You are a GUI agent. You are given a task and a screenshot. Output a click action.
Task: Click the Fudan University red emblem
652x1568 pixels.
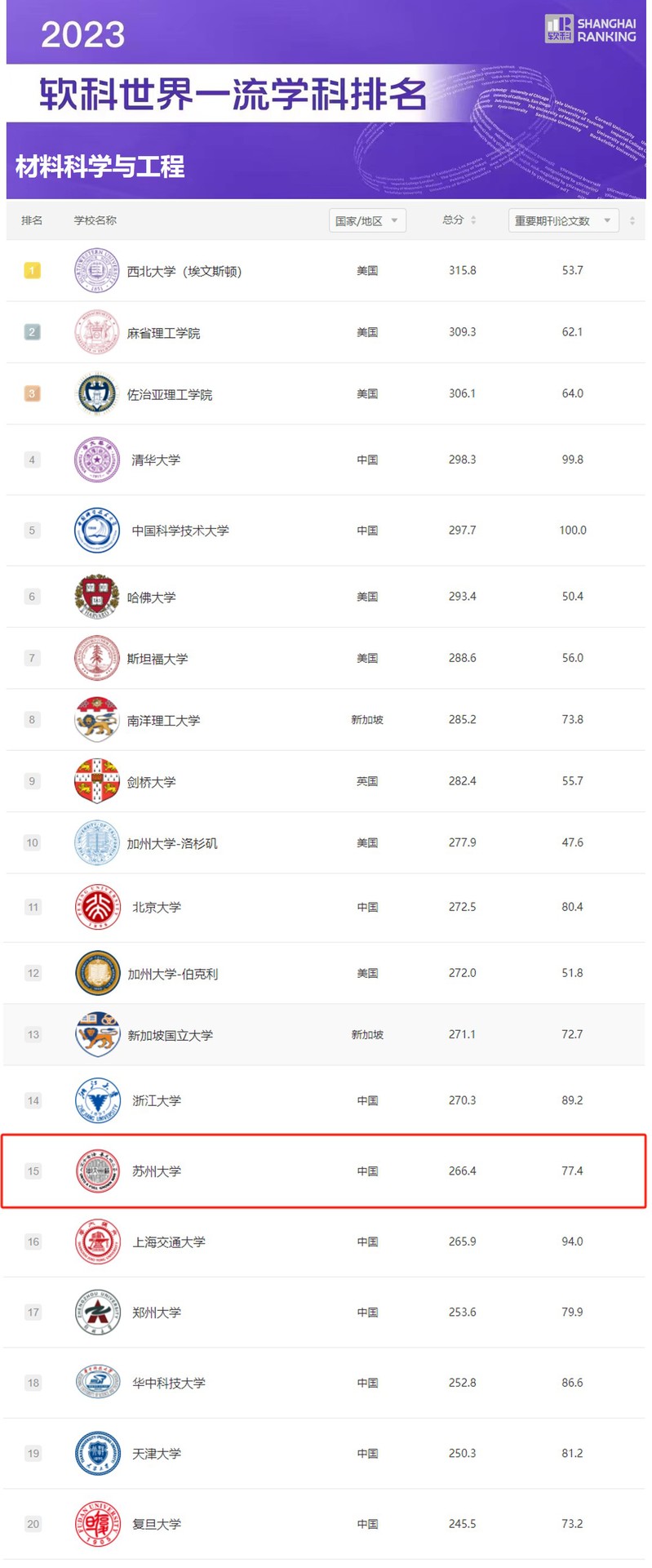click(98, 1524)
